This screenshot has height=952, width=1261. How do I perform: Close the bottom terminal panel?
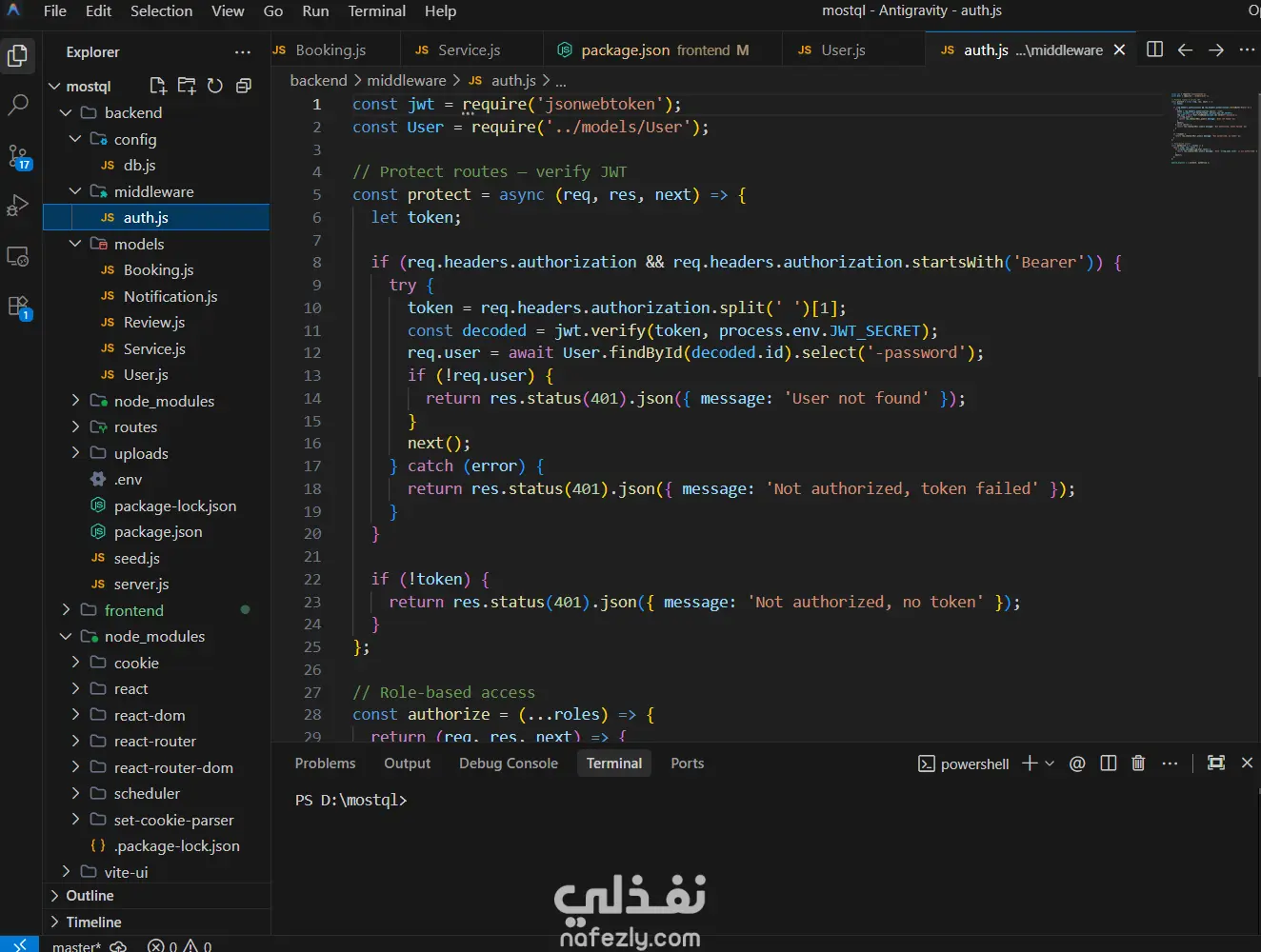(x=1247, y=764)
